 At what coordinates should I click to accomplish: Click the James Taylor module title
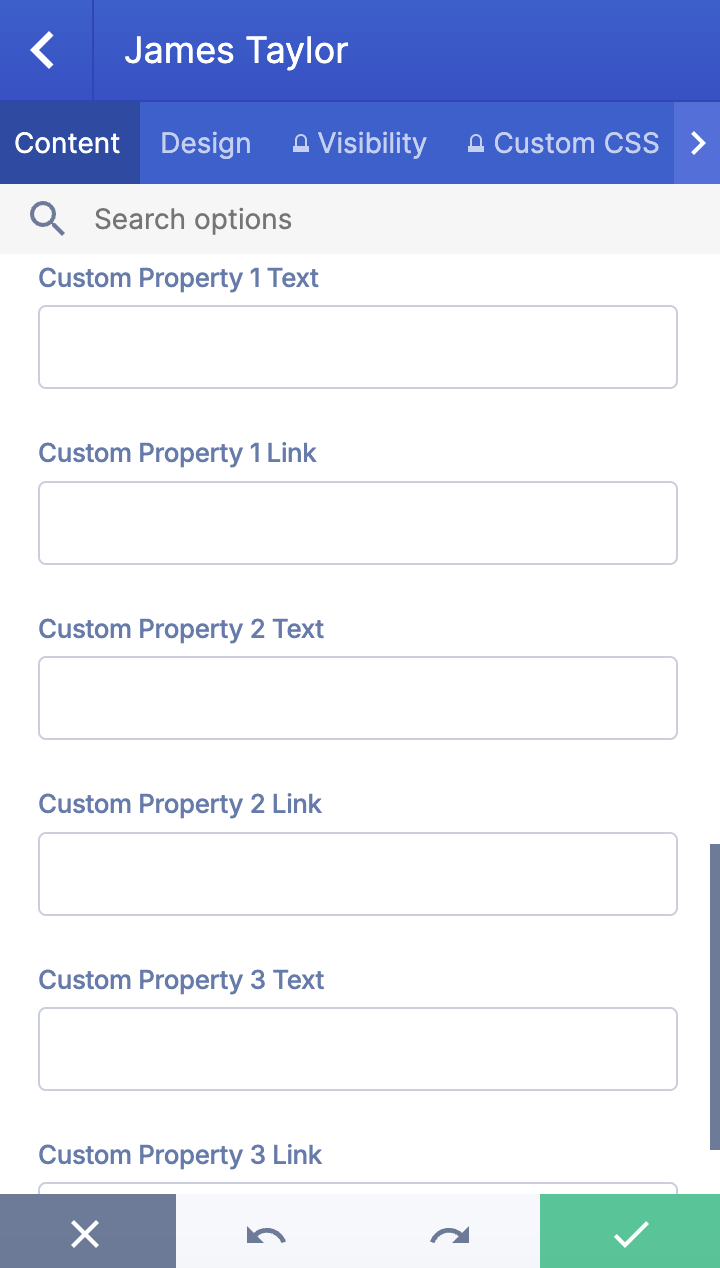tap(235, 49)
